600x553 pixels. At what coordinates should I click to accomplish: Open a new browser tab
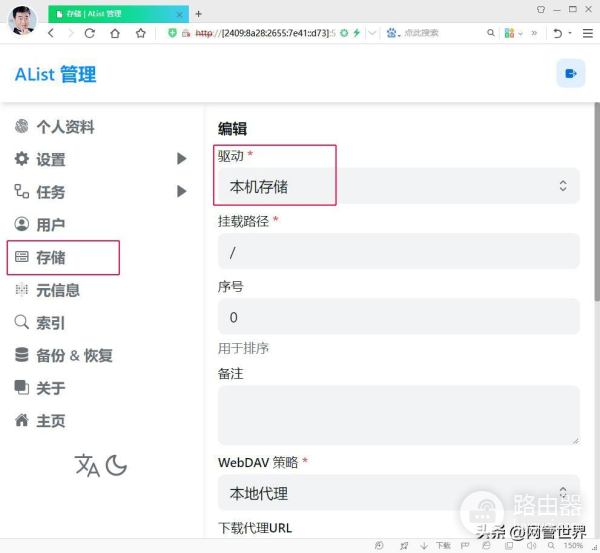(x=198, y=14)
